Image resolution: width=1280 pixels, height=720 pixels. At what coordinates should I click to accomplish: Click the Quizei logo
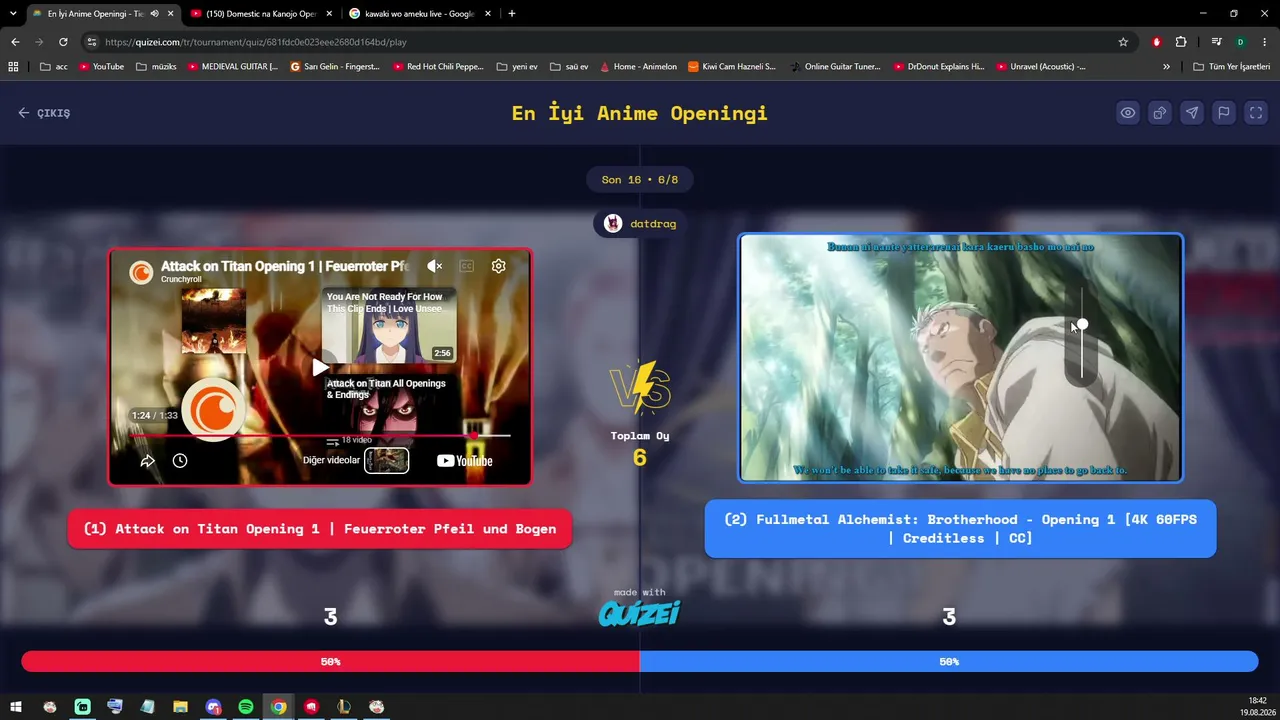coord(640,613)
